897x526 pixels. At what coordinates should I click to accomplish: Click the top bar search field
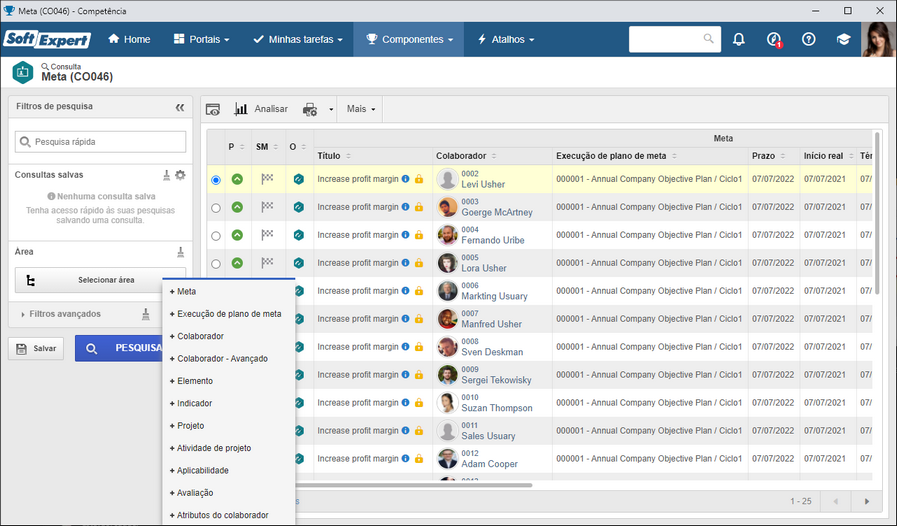tap(674, 39)
